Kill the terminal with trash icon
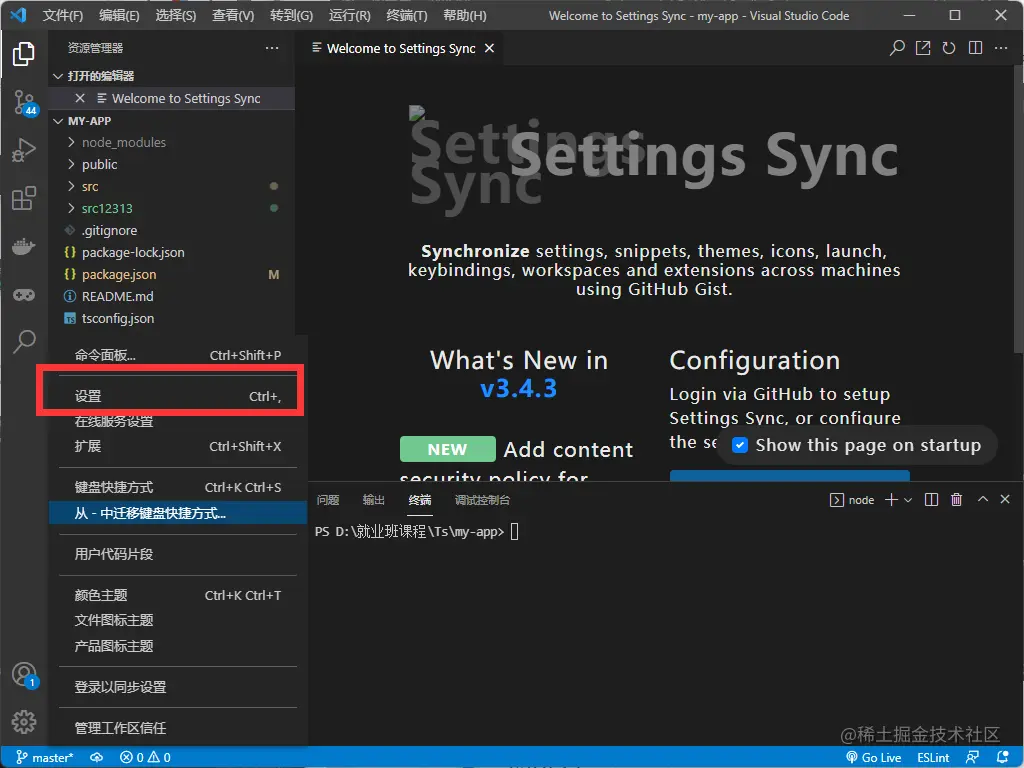This screenshot has height=768, width=1024. click(x=956, y=500)
